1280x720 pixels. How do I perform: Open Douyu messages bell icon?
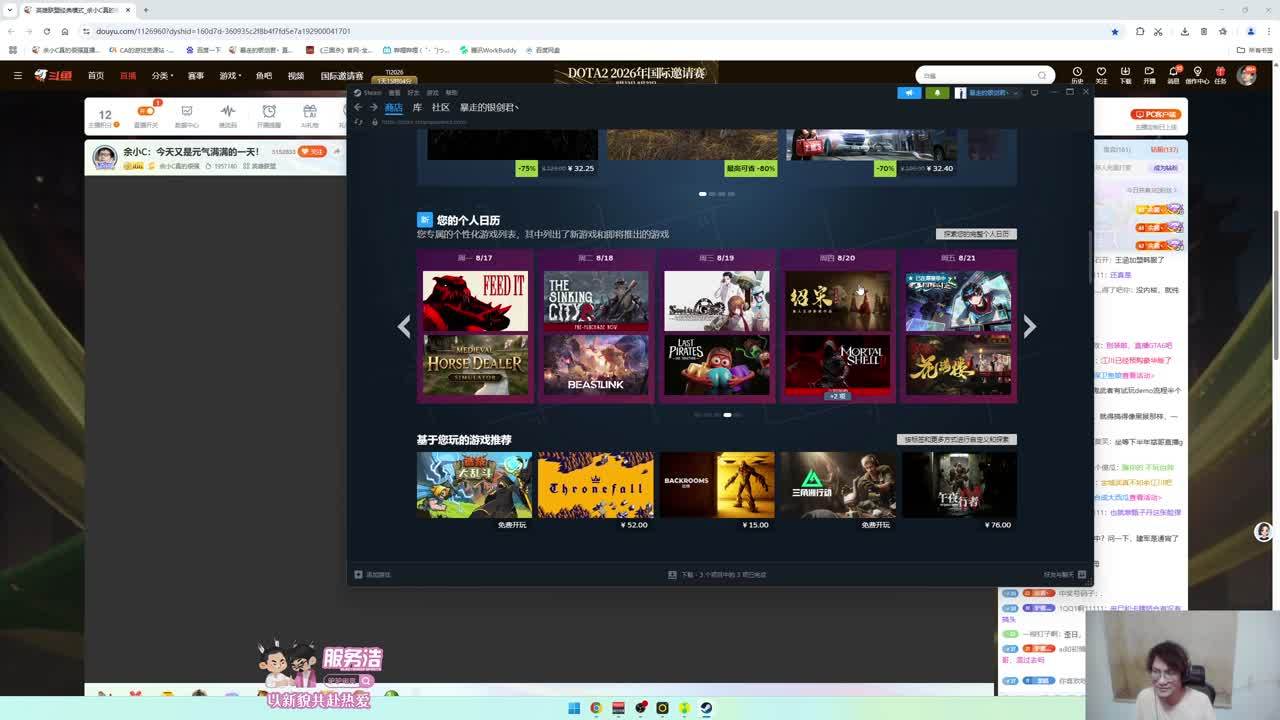point(1172,75)
